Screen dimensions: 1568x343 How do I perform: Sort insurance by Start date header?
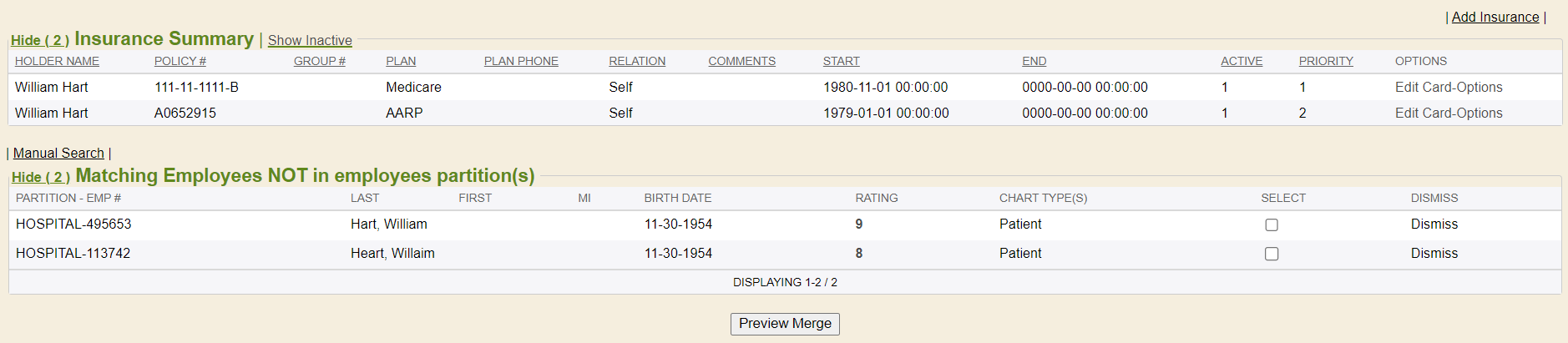[841, 61]
